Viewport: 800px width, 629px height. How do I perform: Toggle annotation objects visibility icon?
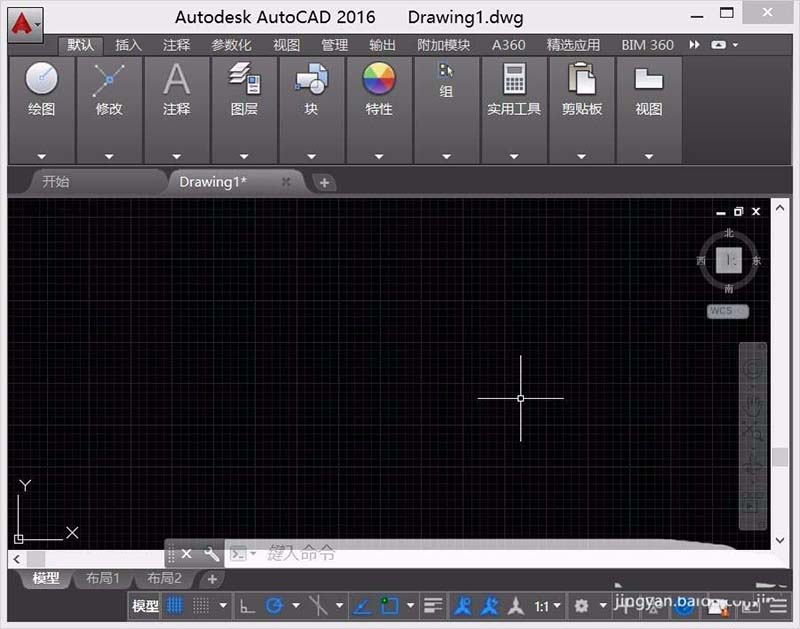[463, 606]
